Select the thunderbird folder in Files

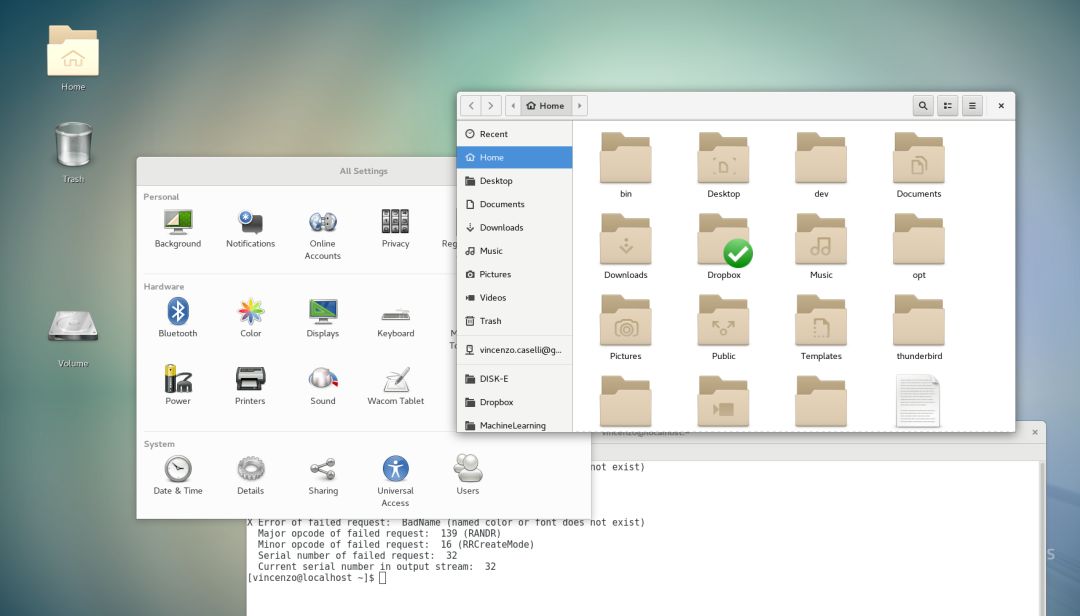click(x=919, y=328)
